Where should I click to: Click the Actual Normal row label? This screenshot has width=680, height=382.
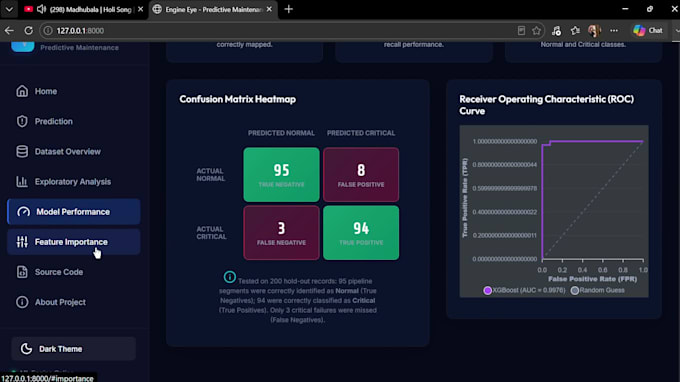click(x=210, y=175)
